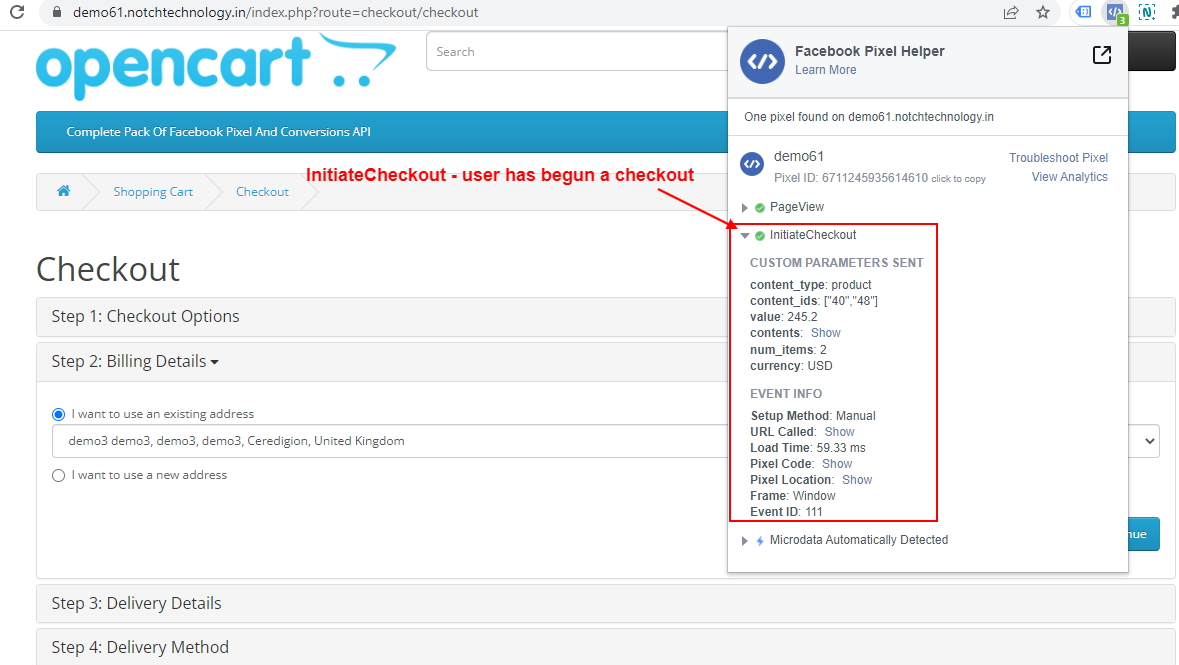This screenshot has width=1179, height=665.
Task: Click the 'value: 245.2' parameter
Action: pyautogui.click(x=783, y=317)
